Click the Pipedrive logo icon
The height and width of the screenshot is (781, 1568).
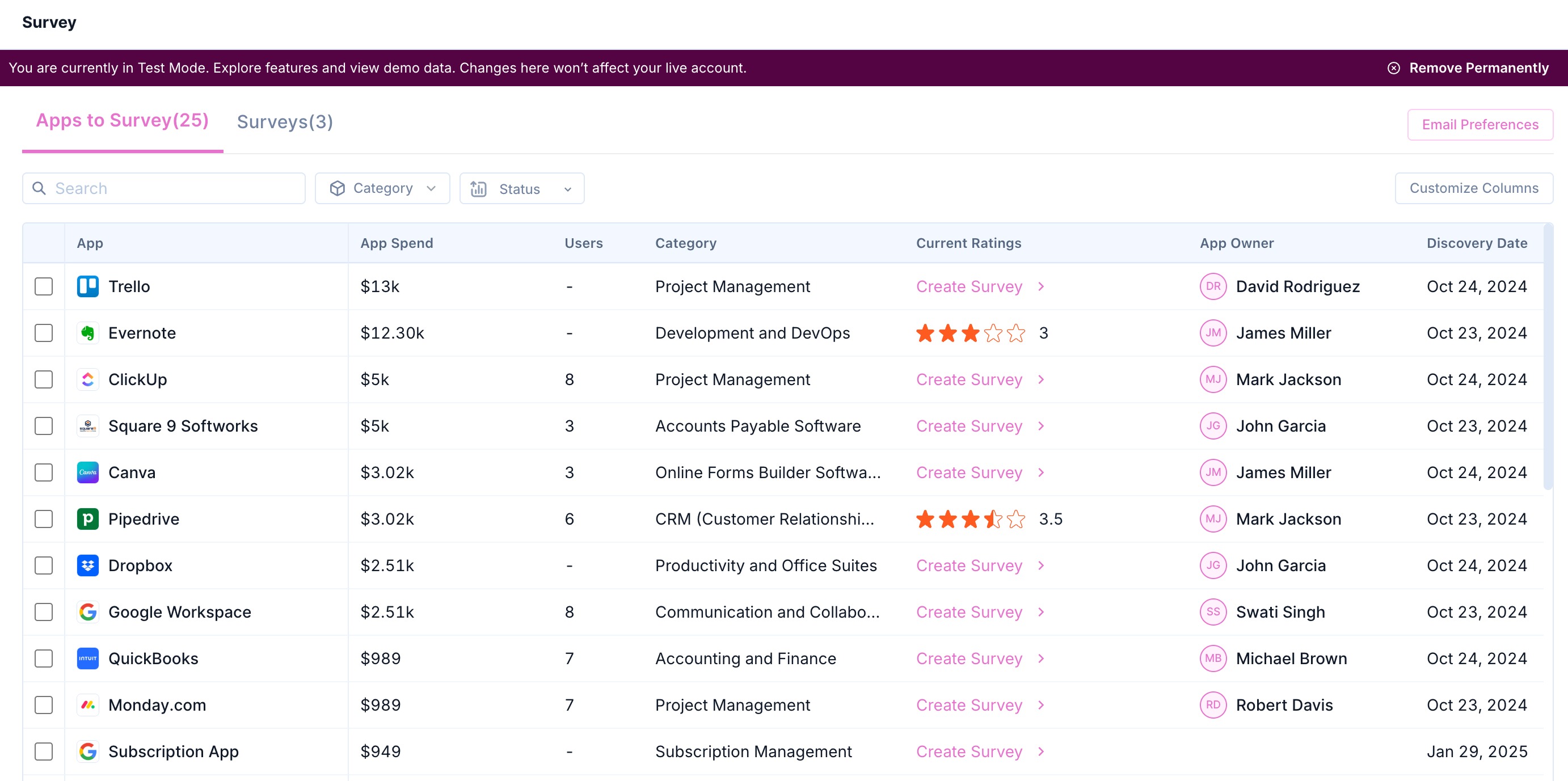point(88,519)
